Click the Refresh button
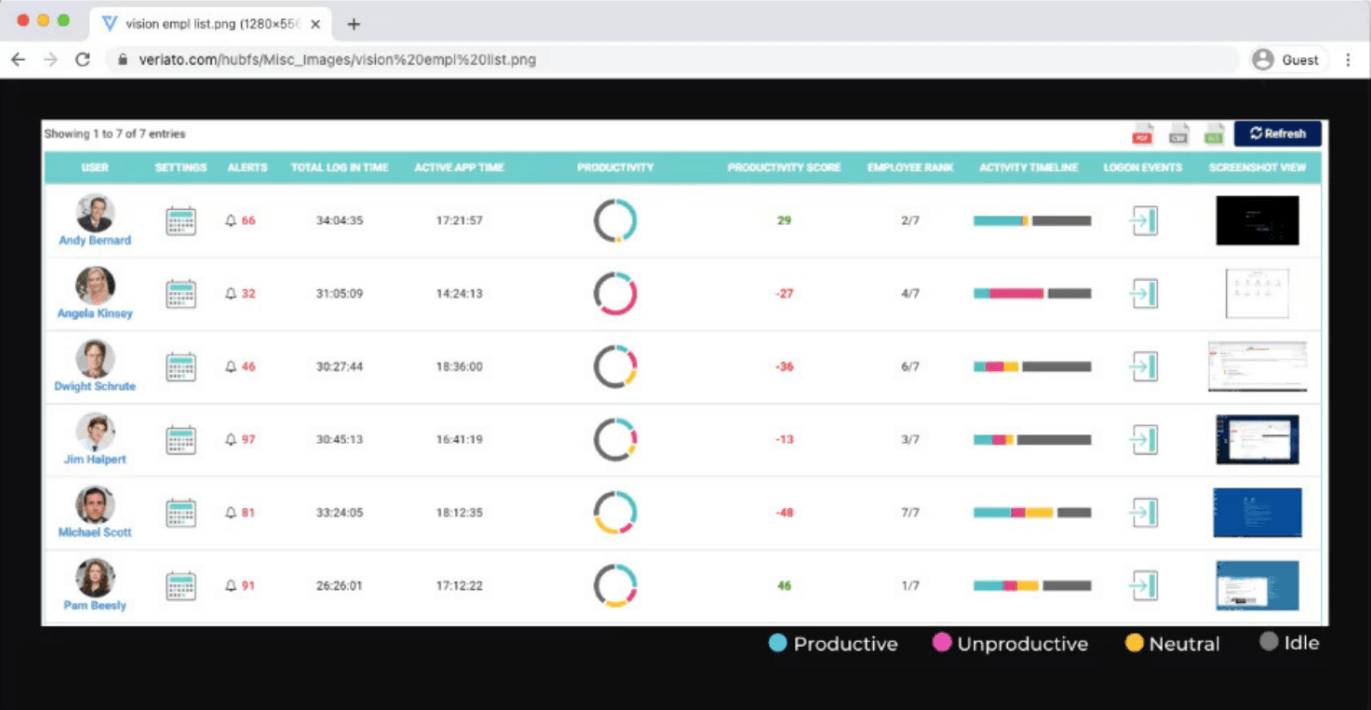This screenshot has width=1371, height=710. (1277, 134)
